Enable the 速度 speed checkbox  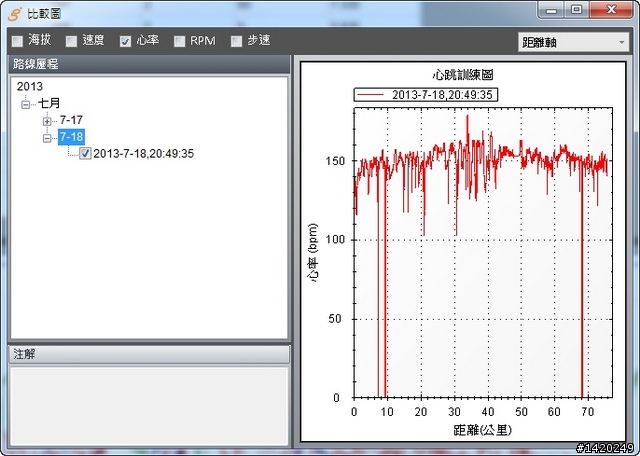coord(71,41)
